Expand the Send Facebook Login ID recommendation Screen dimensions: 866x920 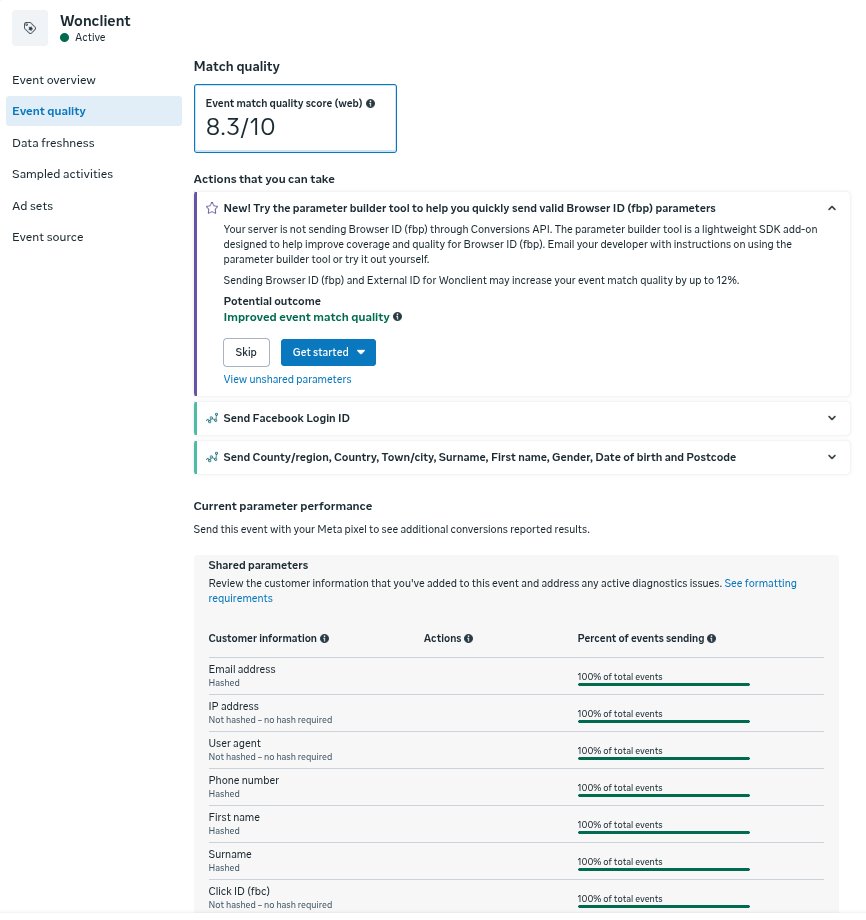click(832, 418)
